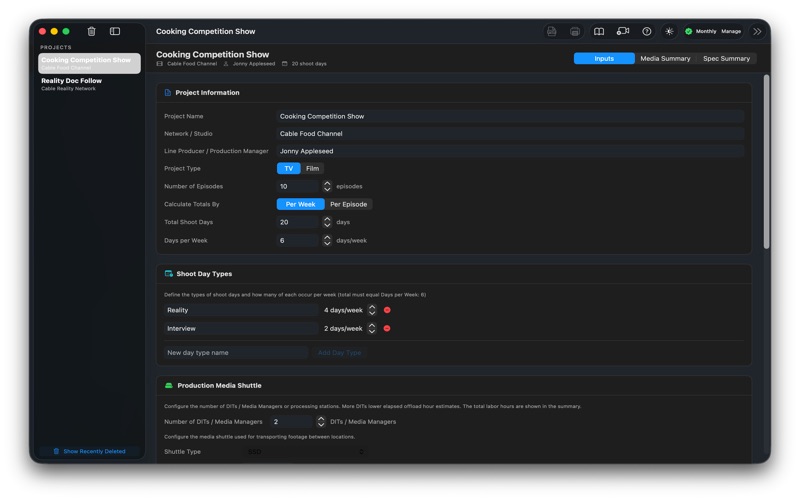Click the export PDF document icon

coord(552,31)
